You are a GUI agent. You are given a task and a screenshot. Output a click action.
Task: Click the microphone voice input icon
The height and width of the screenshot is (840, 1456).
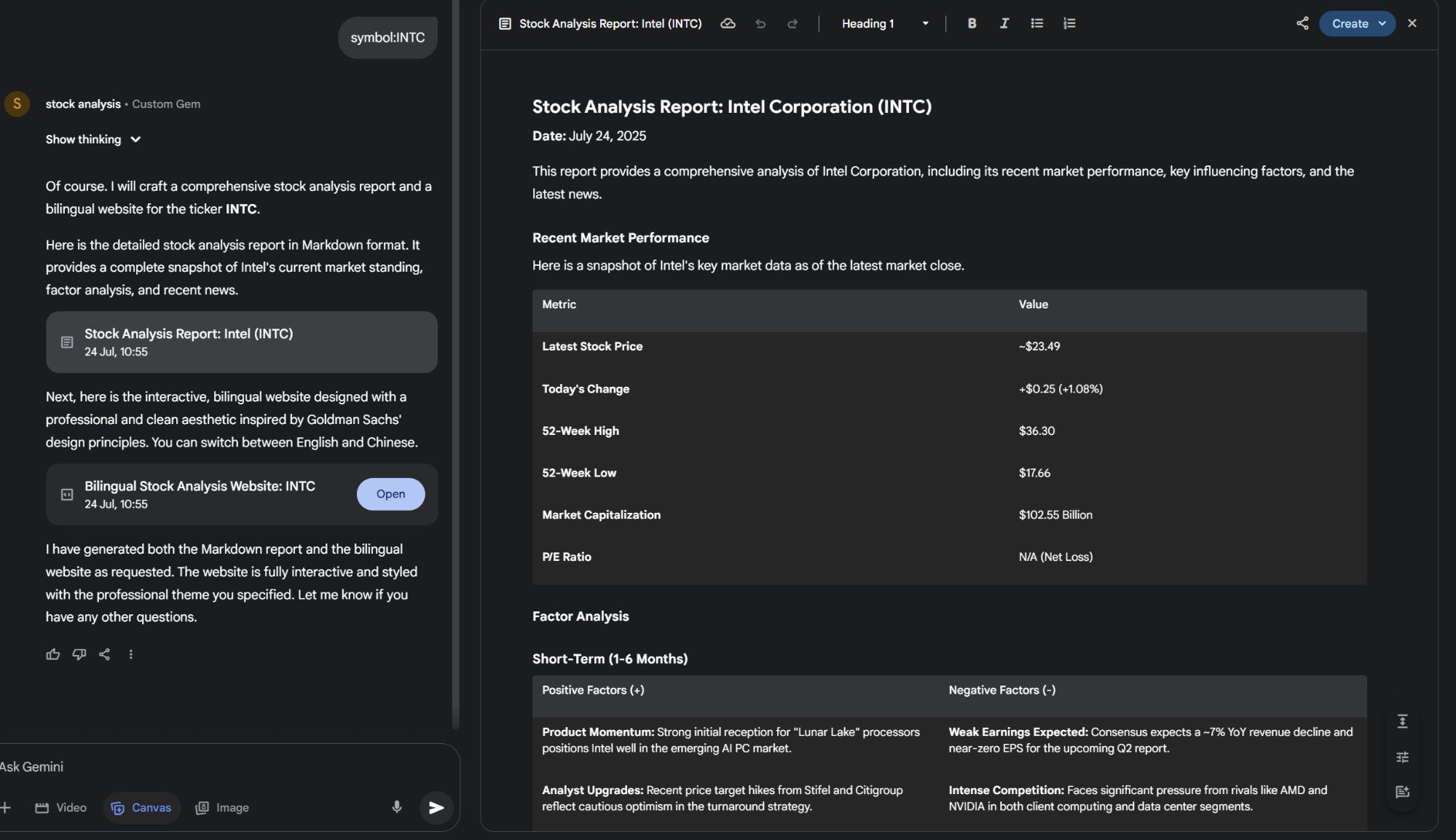[x=397, y=806]
